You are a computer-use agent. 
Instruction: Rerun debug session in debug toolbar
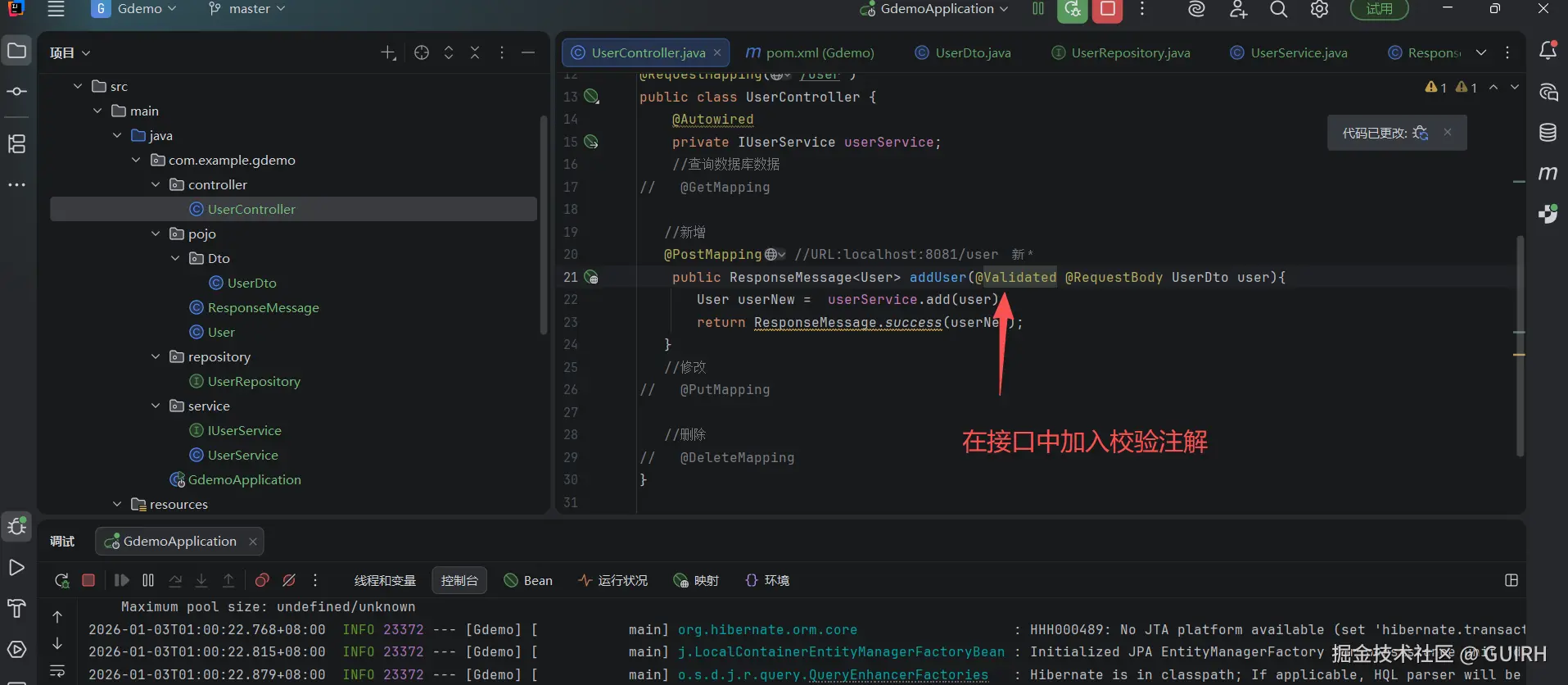point(61,580)
